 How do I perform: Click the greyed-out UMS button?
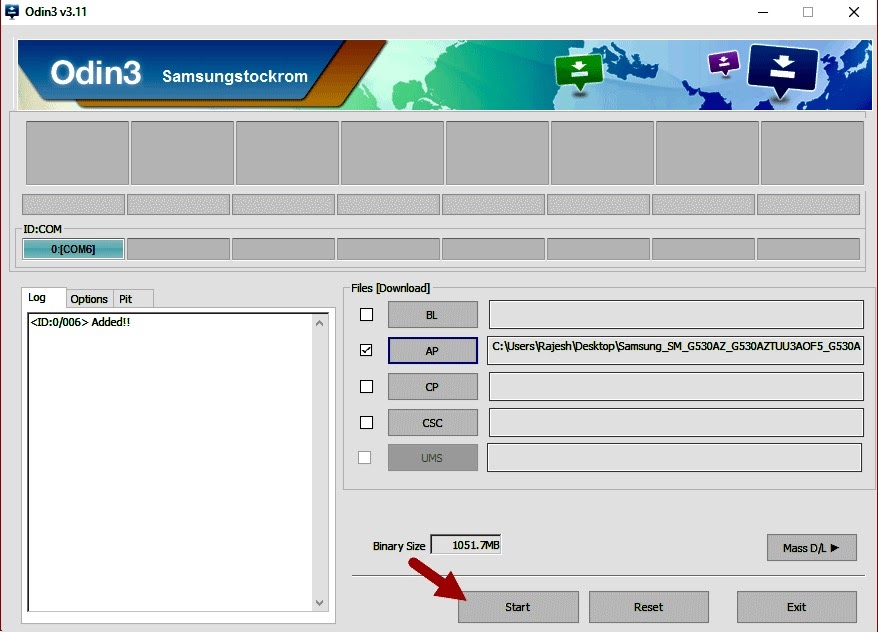[432, 457]
